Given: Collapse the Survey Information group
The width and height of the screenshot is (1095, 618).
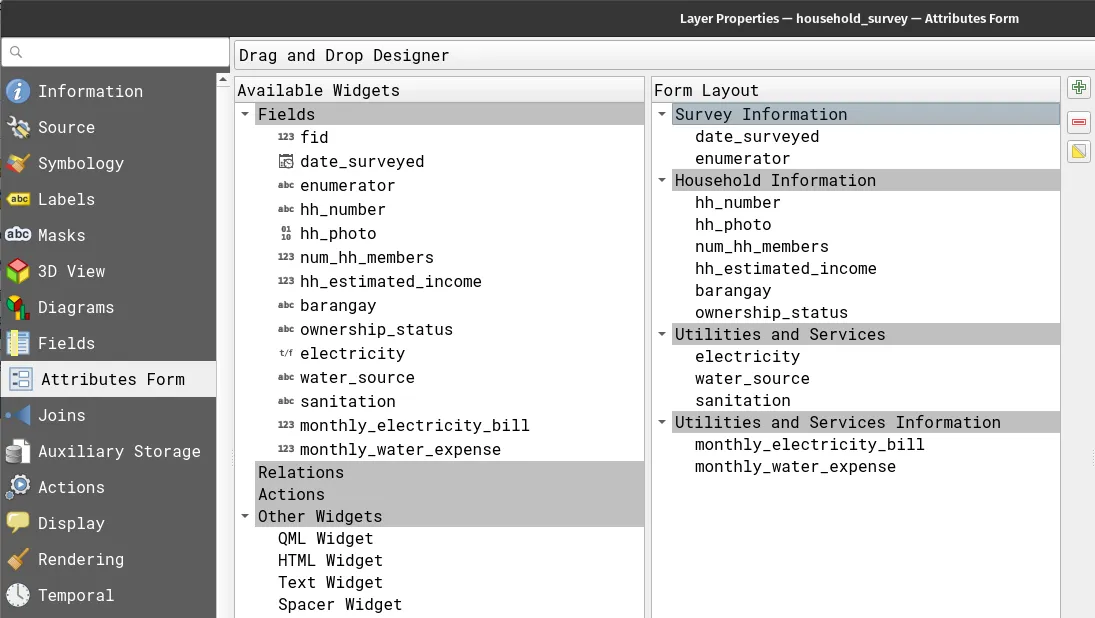Looking at the screenshot, I should pyautogui.click(x=661, y=114).
